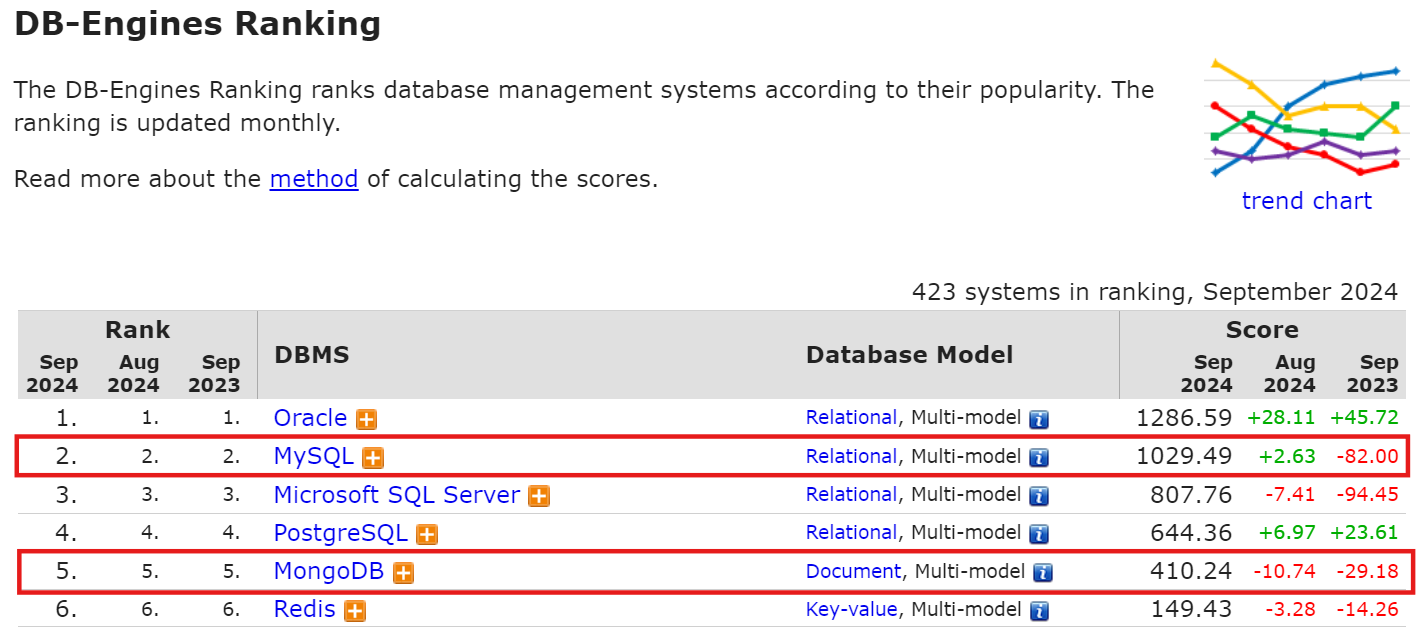Click the +28.11 change value

1281,418
